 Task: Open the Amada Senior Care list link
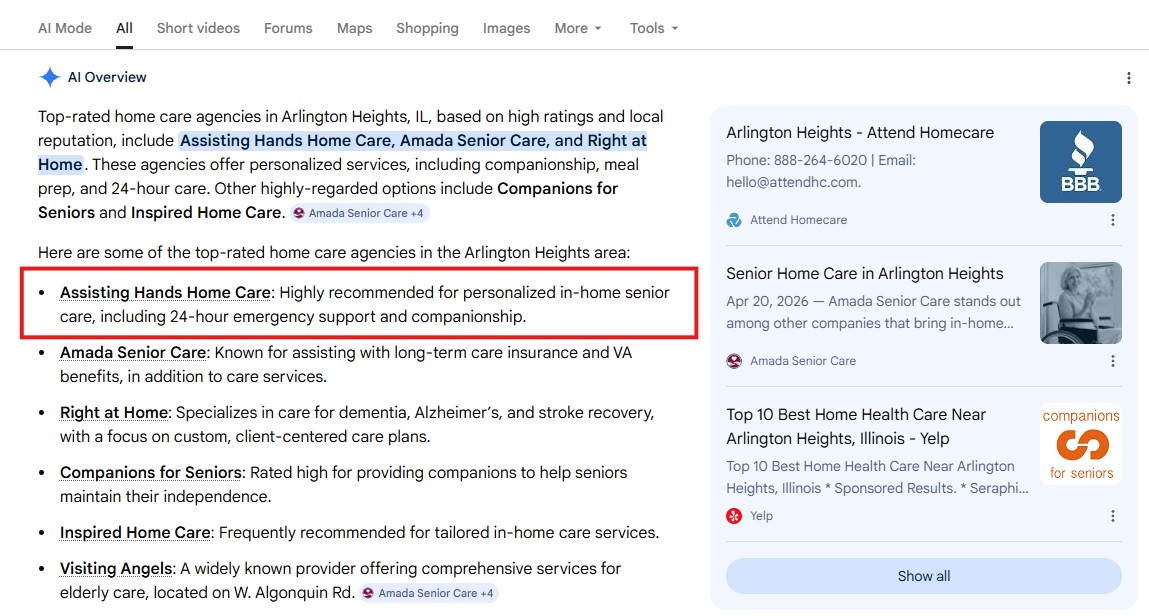pyautogui.click(x=133, y=352)
